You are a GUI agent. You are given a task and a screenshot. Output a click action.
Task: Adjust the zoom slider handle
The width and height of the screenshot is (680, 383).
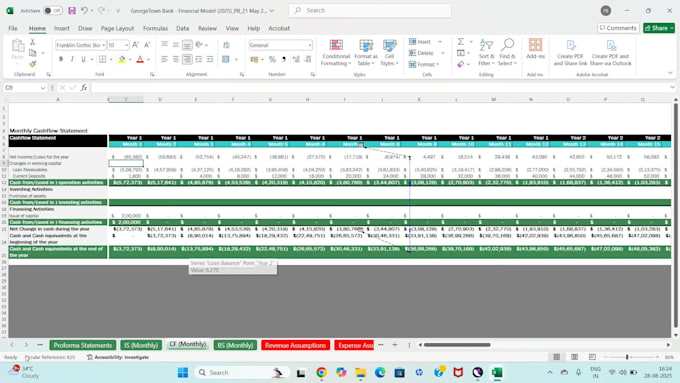[x=627, y=357]
